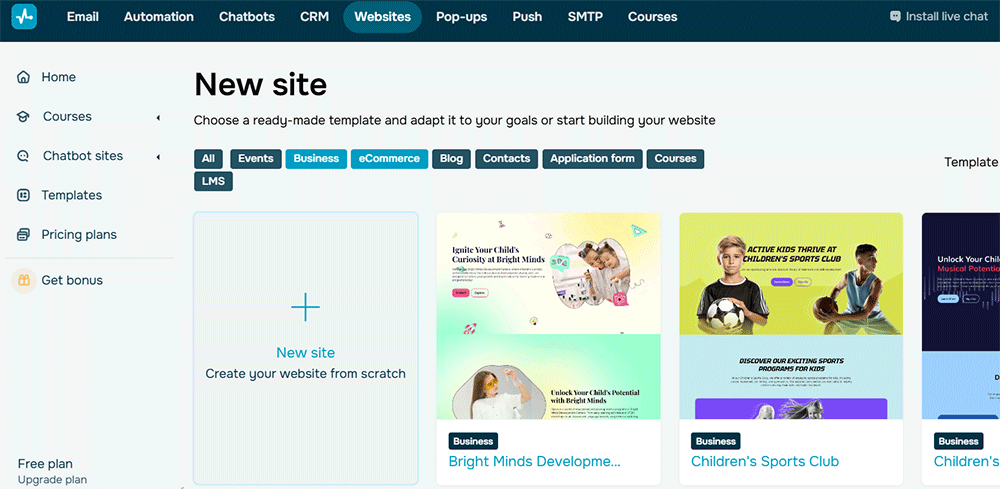Expand the Chatbot sites submenu arrow
1000x489 pixels.
coord(158,157)
